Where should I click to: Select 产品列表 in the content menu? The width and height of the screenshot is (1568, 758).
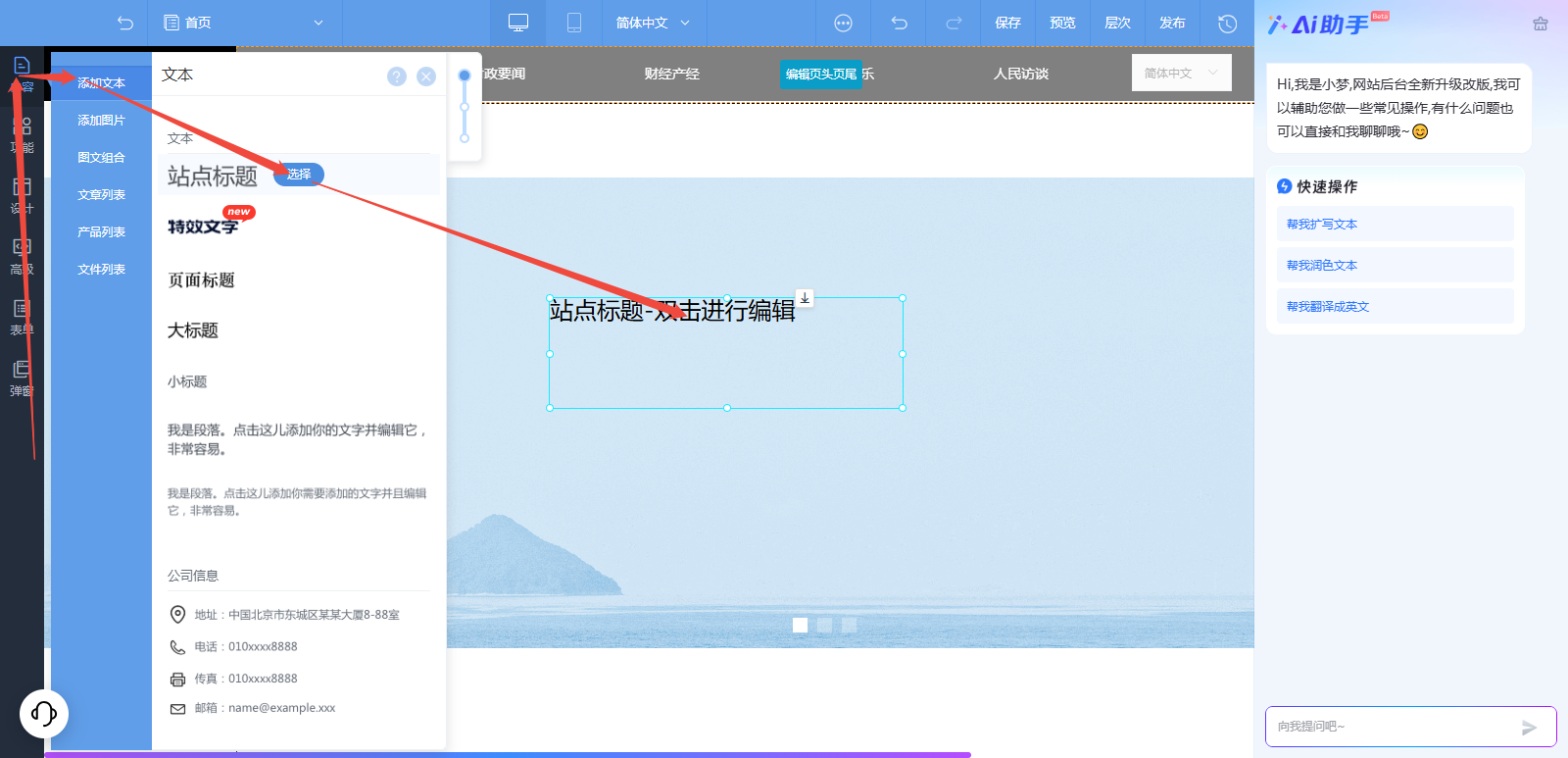[x=102, y=232]
